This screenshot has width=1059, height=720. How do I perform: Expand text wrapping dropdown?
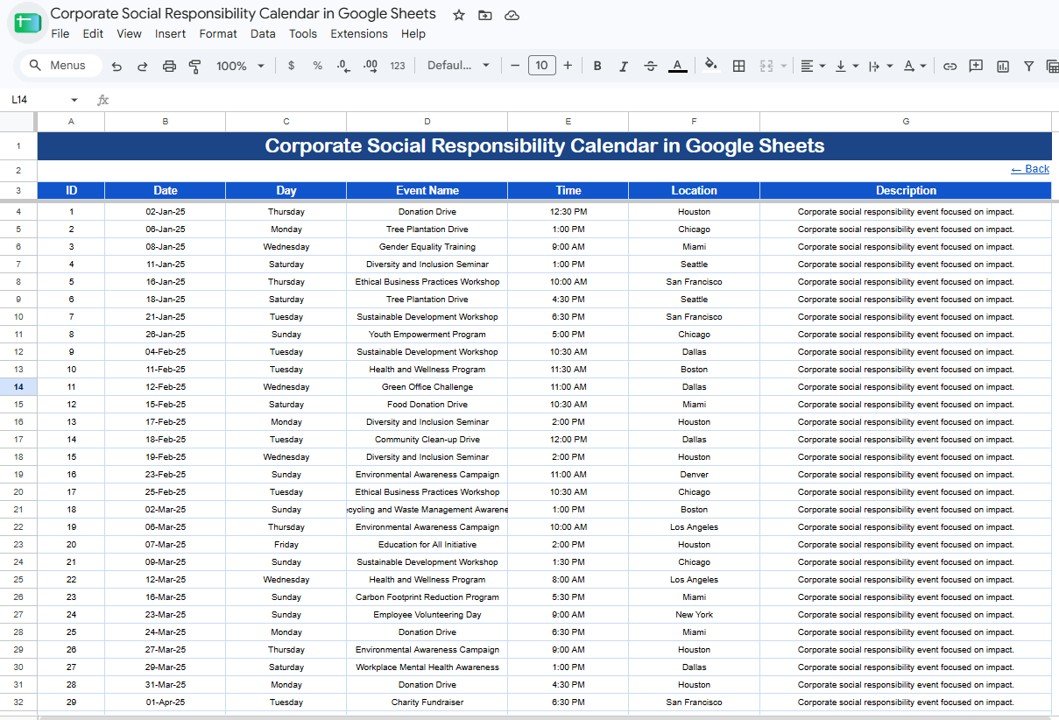[889, 66]
